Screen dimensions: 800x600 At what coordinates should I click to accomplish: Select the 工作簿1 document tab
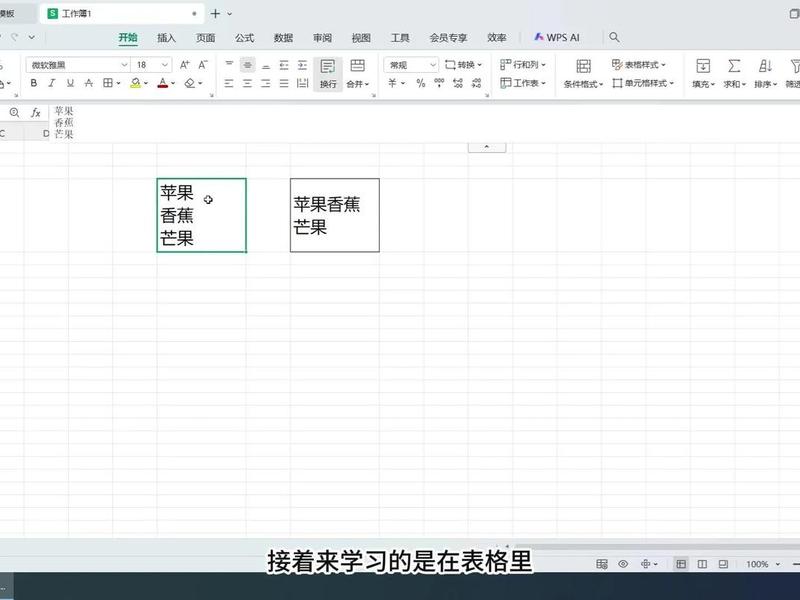121,14
